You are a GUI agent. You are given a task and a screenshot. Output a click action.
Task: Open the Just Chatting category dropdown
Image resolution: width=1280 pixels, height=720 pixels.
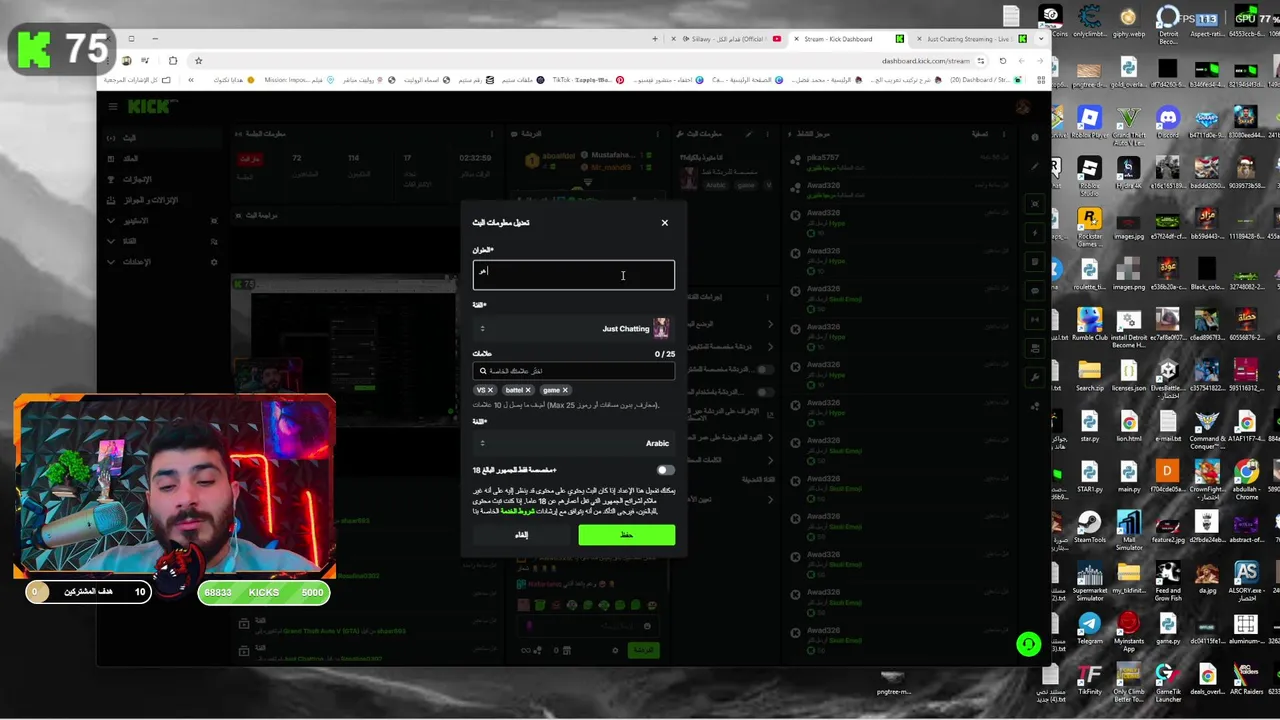tap(574, 328)
